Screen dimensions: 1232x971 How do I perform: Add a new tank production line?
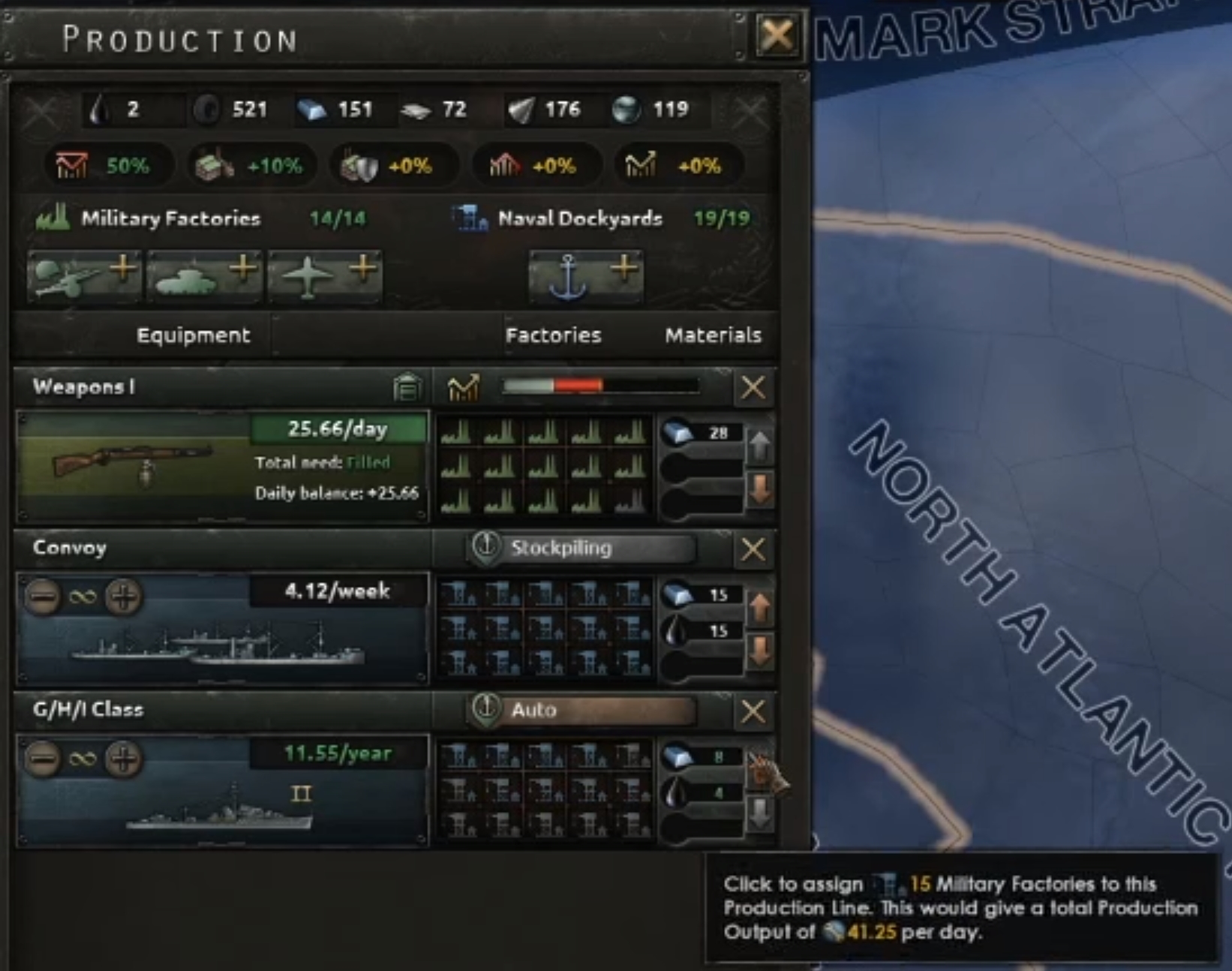204,276
